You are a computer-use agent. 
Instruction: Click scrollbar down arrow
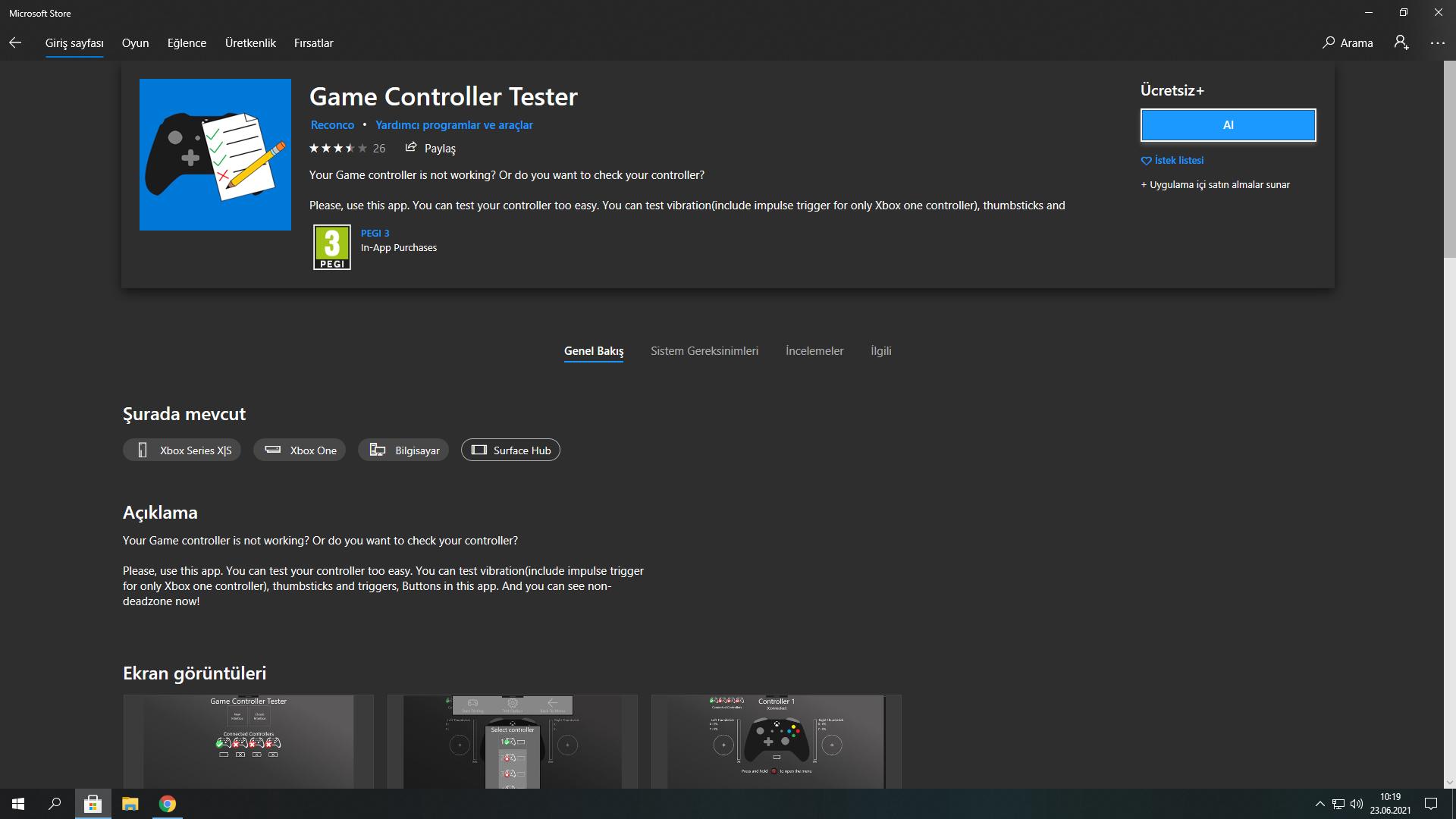click(1449, 783)
